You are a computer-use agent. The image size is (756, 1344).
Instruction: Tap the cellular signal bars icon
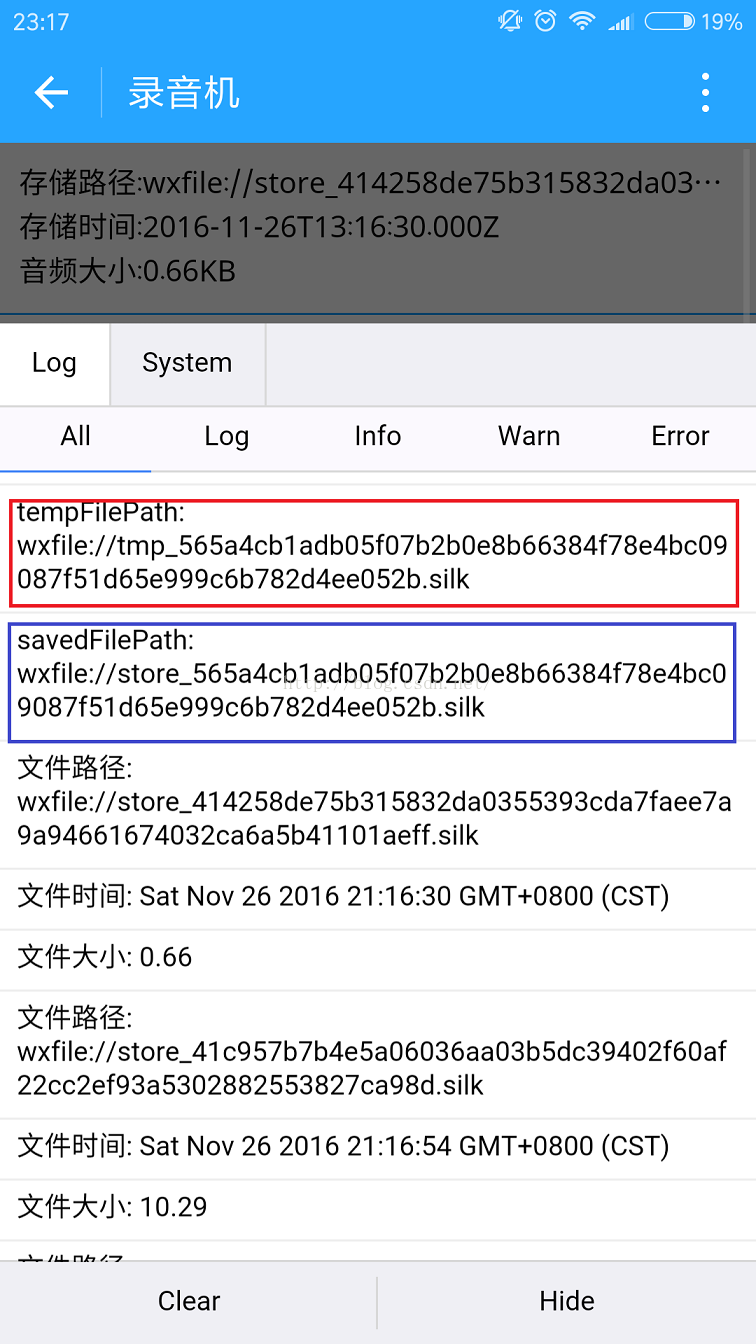pyautogui.click(x=621, y=21)
